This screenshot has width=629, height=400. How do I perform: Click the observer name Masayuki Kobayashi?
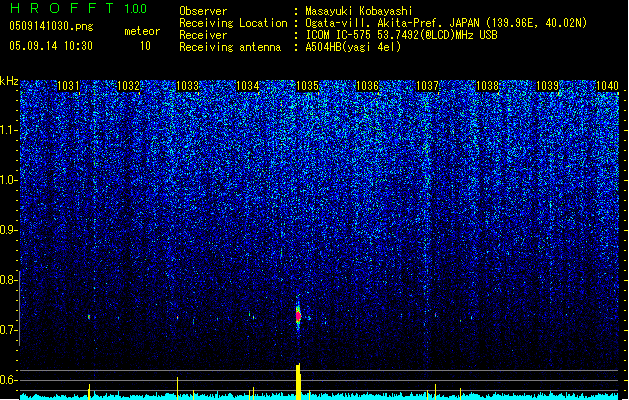[359, 11]
